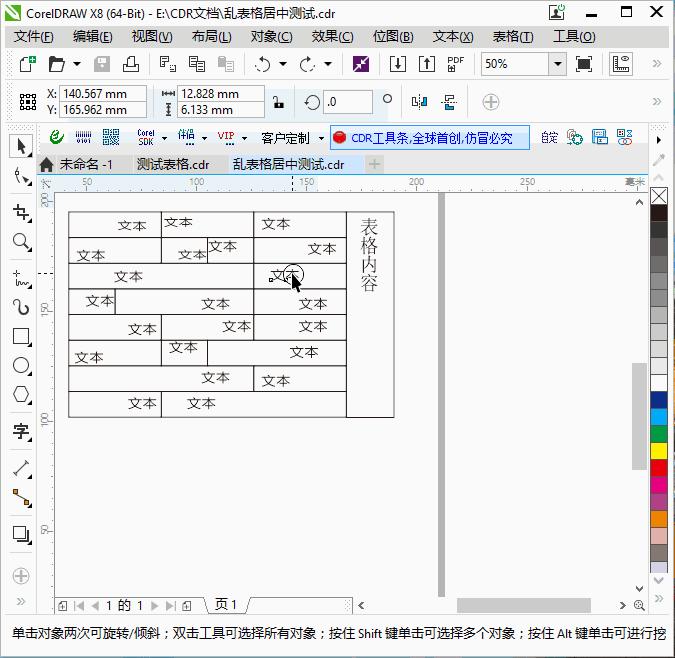
Task: Click the Copy icon
Action: point(197,64)
